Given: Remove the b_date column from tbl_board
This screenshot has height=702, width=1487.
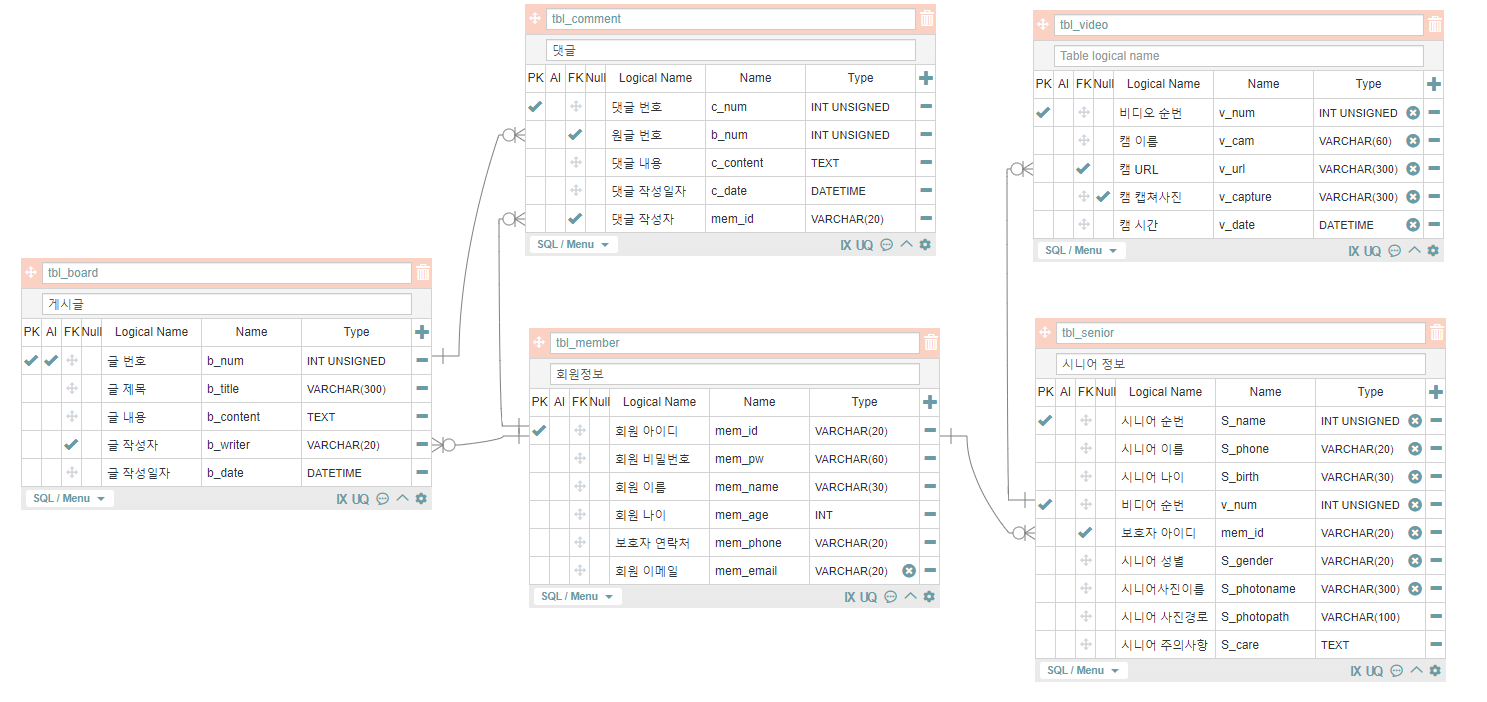Looking at the screenshot, I should pyautogui.click(x=421, y=472).
